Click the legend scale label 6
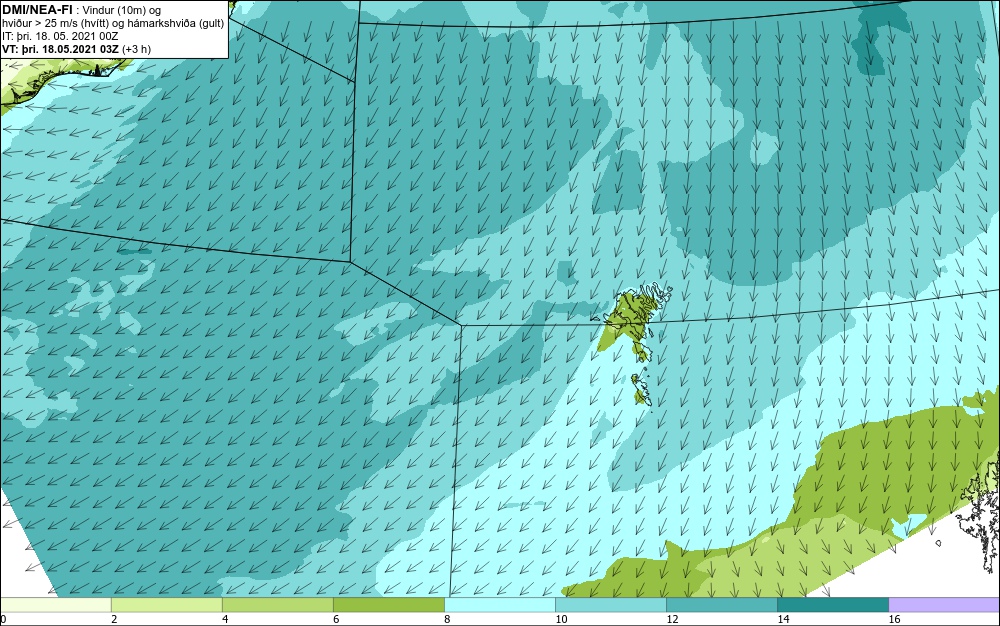Screen dimensions: 1000x626 337,619
